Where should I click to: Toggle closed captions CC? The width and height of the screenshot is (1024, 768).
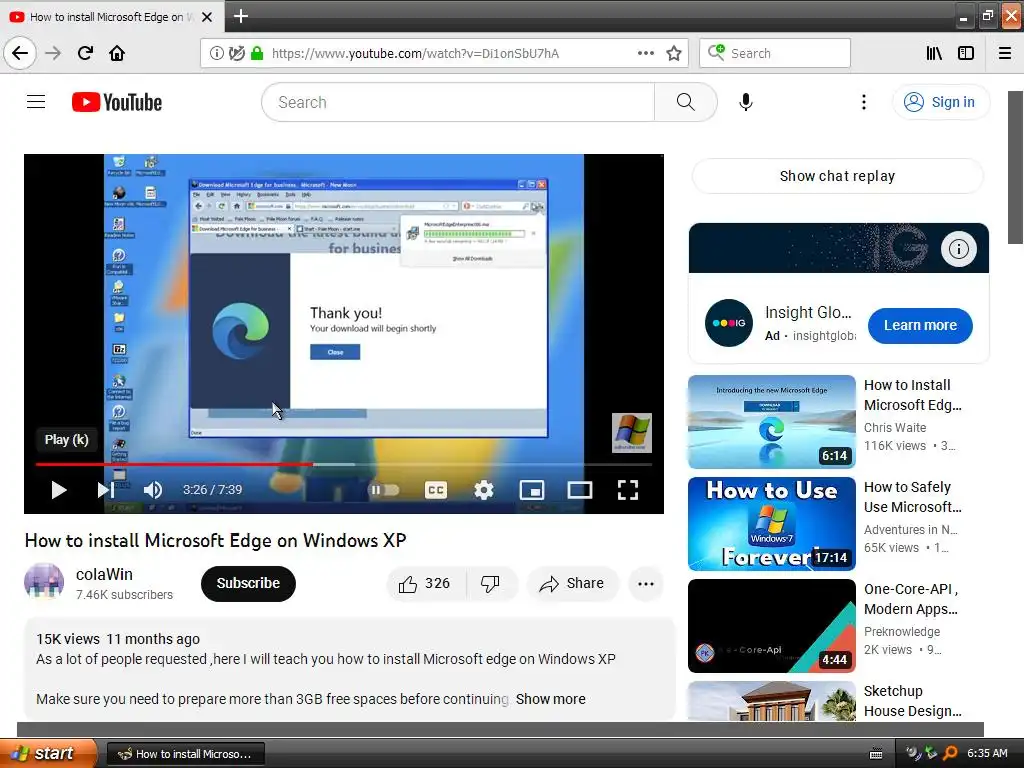pyautogui.click(x=436, y=490)
